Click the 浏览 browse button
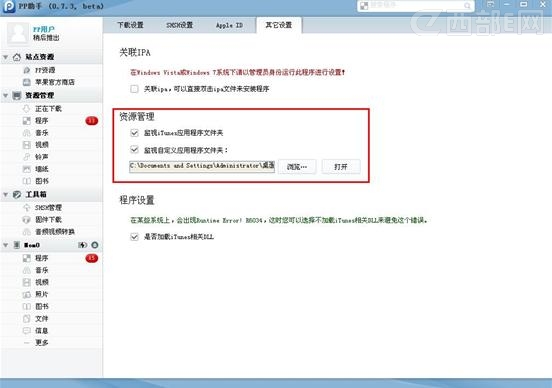552x388 pixels. [297, 167]
